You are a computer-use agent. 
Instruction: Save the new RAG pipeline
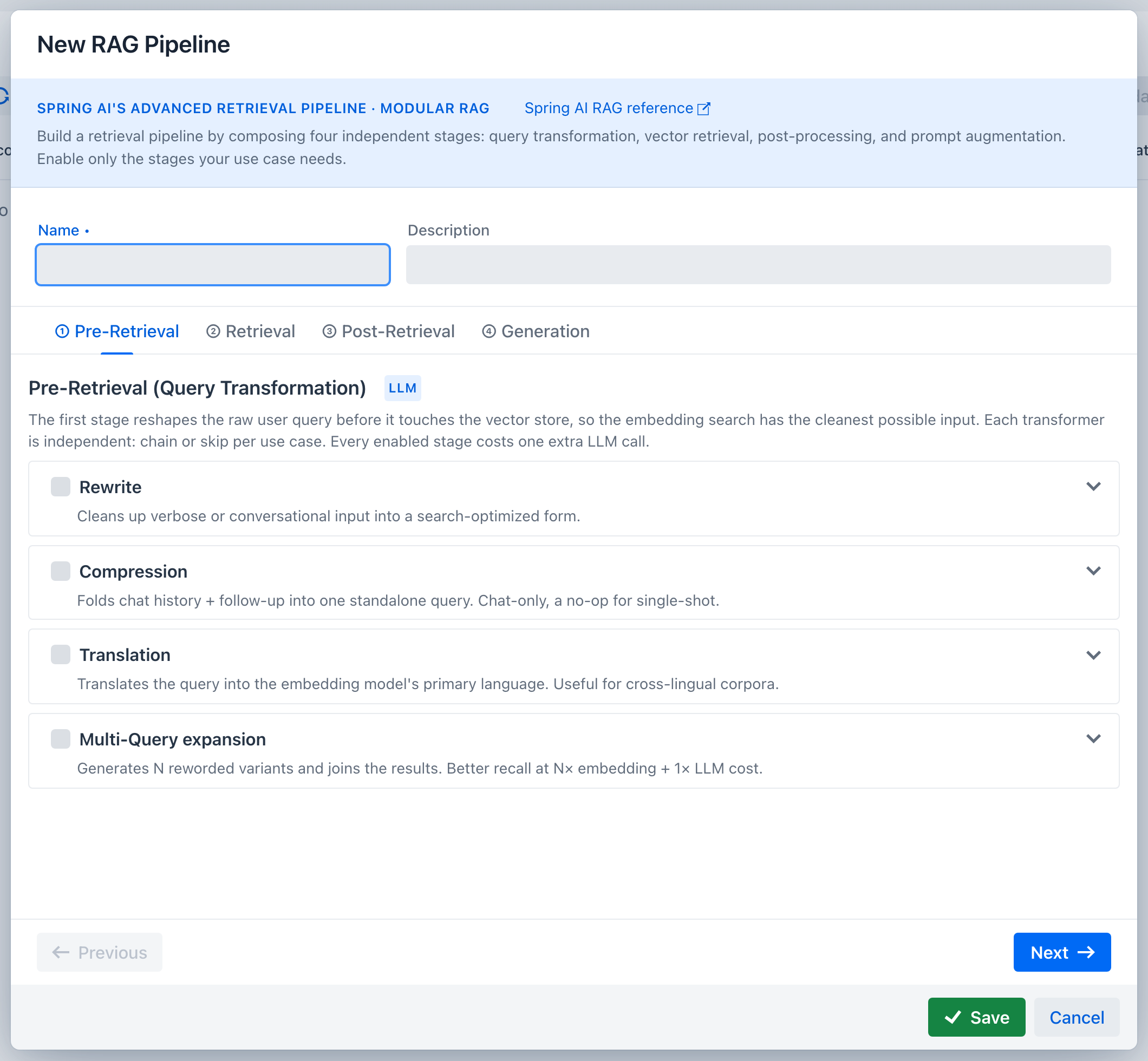976,1017
